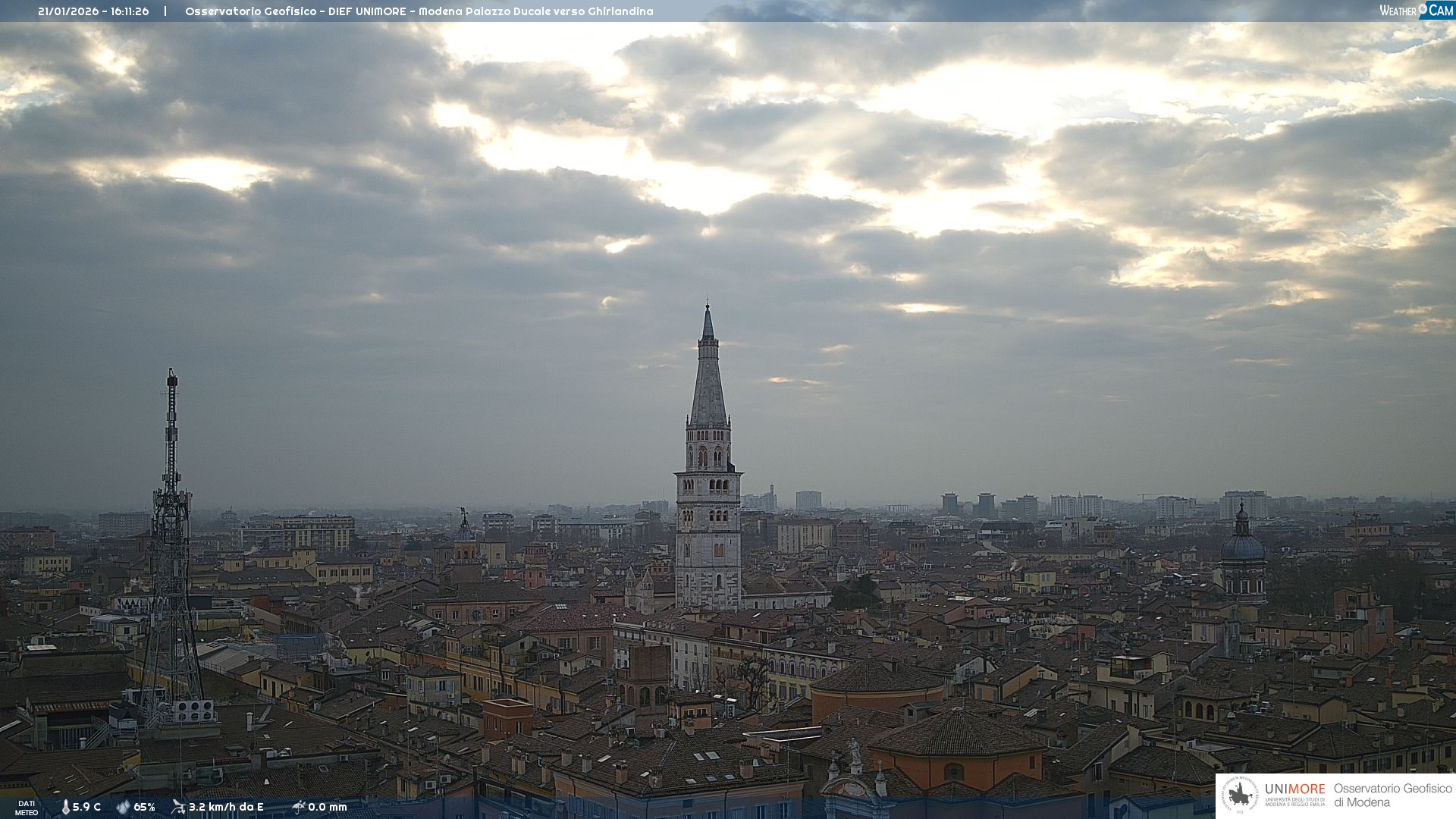This screenshot has width=1456, height=819.
Task: Click the UNIMORE wordmark text
Action: point(1294,789)
